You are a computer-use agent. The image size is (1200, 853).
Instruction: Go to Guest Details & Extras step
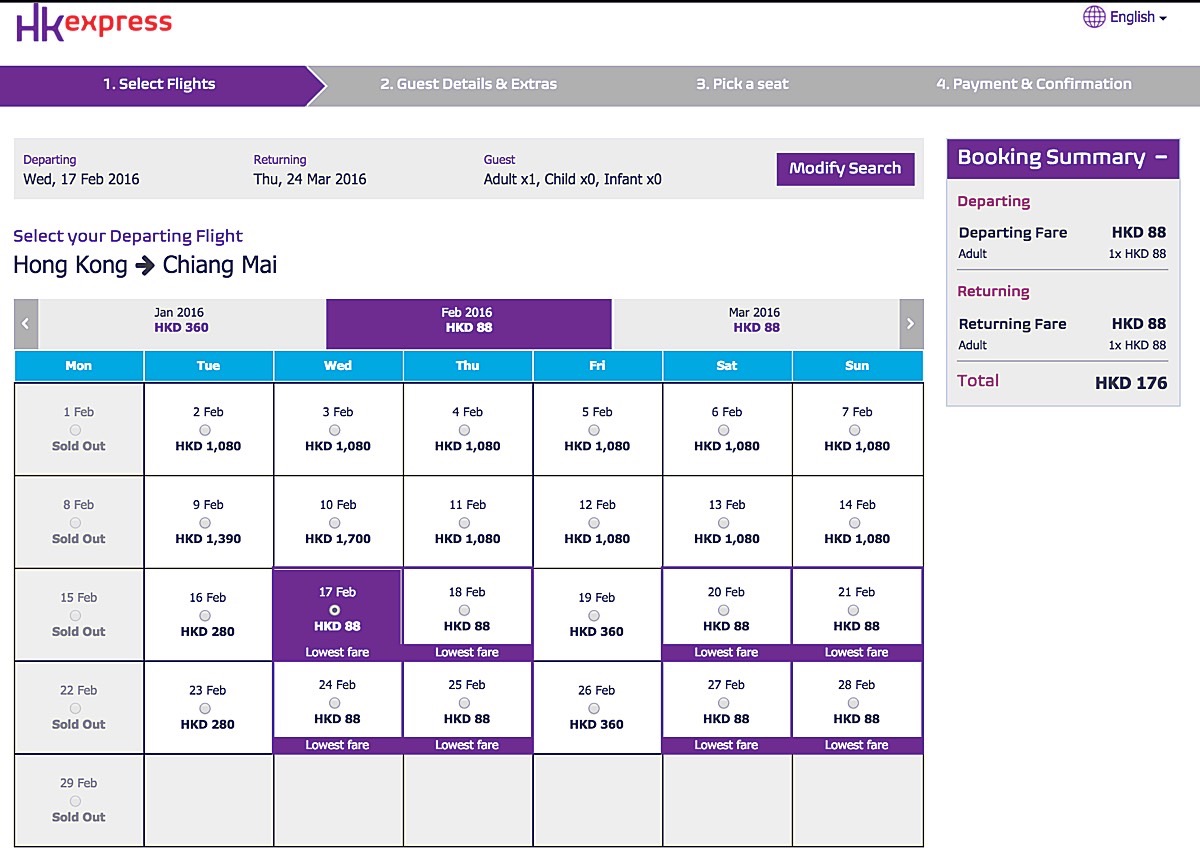click(468, 84)
